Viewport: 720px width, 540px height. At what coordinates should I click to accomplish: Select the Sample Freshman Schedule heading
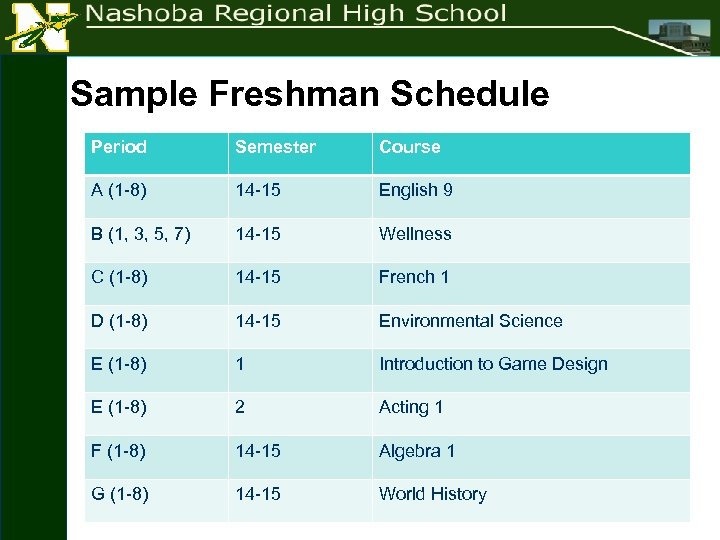pos(310,94)
